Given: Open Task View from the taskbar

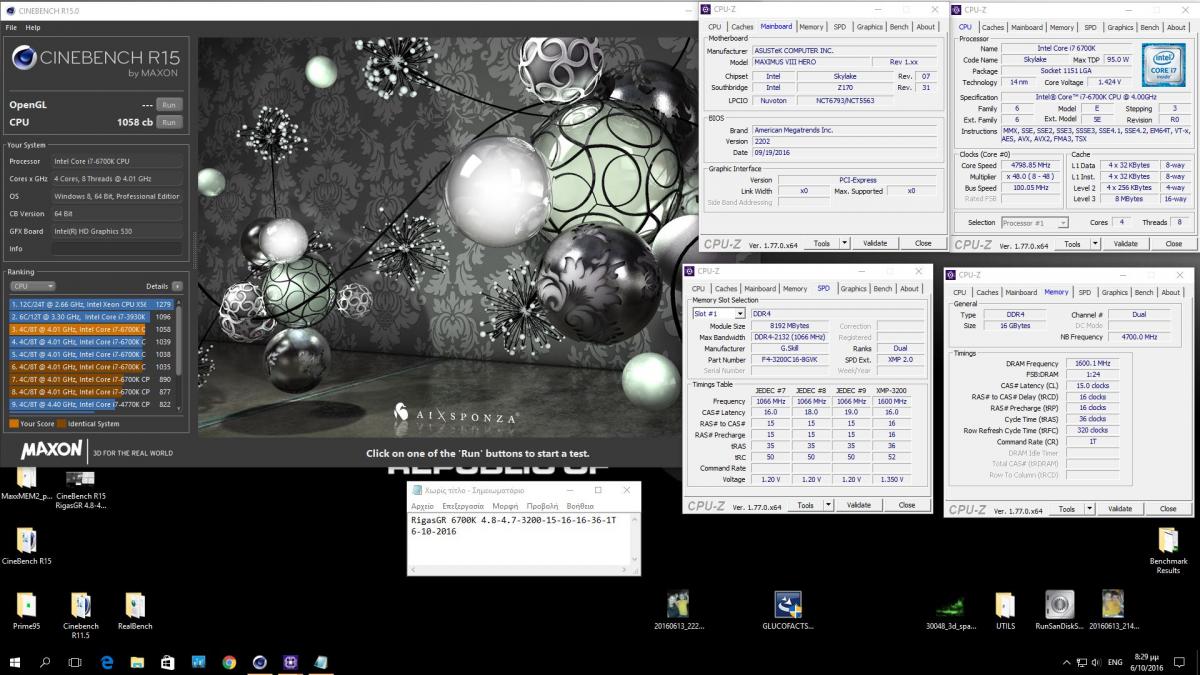Looking at the screenshot, I should (75, 662).
